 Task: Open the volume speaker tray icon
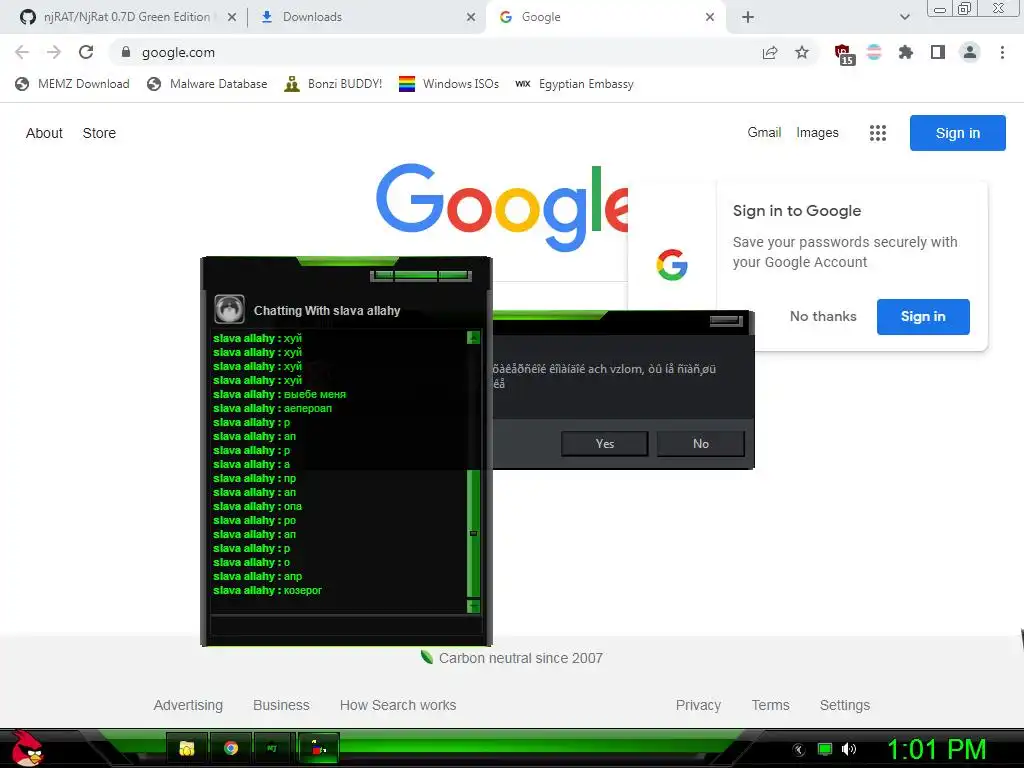(848, 749)
